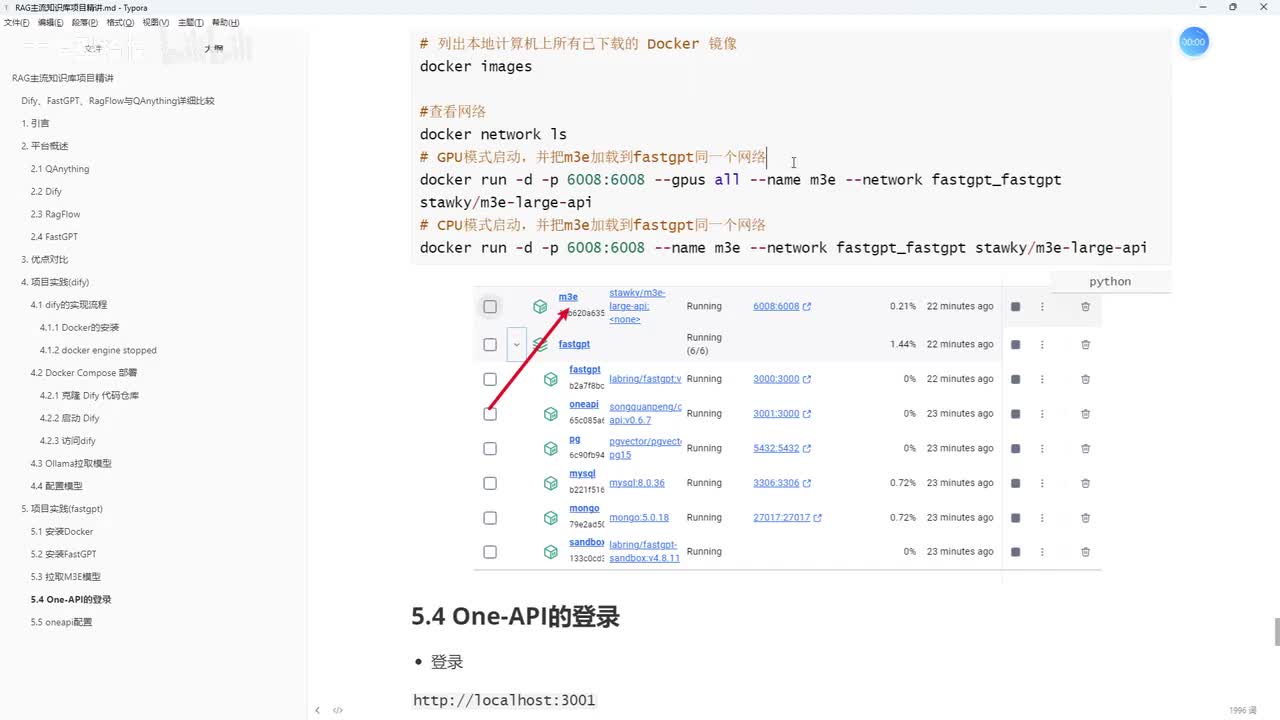Image resolution: width=1280 pixels, height=720 pixels.
Task: Jump to outline item 4.3 Ollama拉取模型
Action: (x=71, y=463)
